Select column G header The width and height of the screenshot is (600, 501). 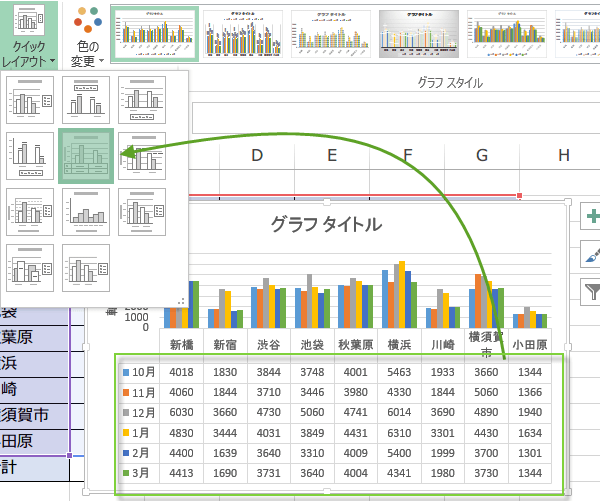tap(482, 155)
